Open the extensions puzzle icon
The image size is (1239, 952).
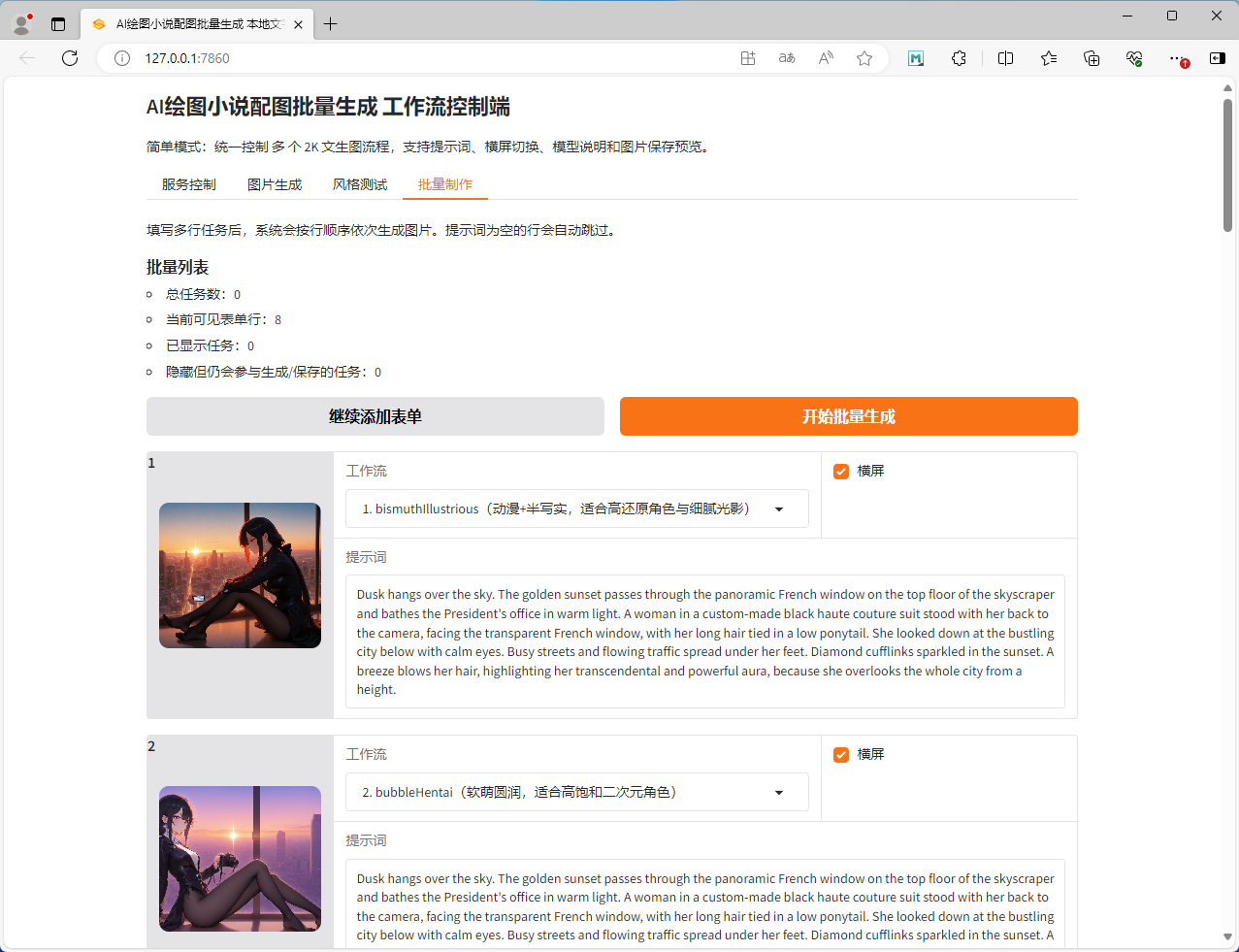coord(959,58)
